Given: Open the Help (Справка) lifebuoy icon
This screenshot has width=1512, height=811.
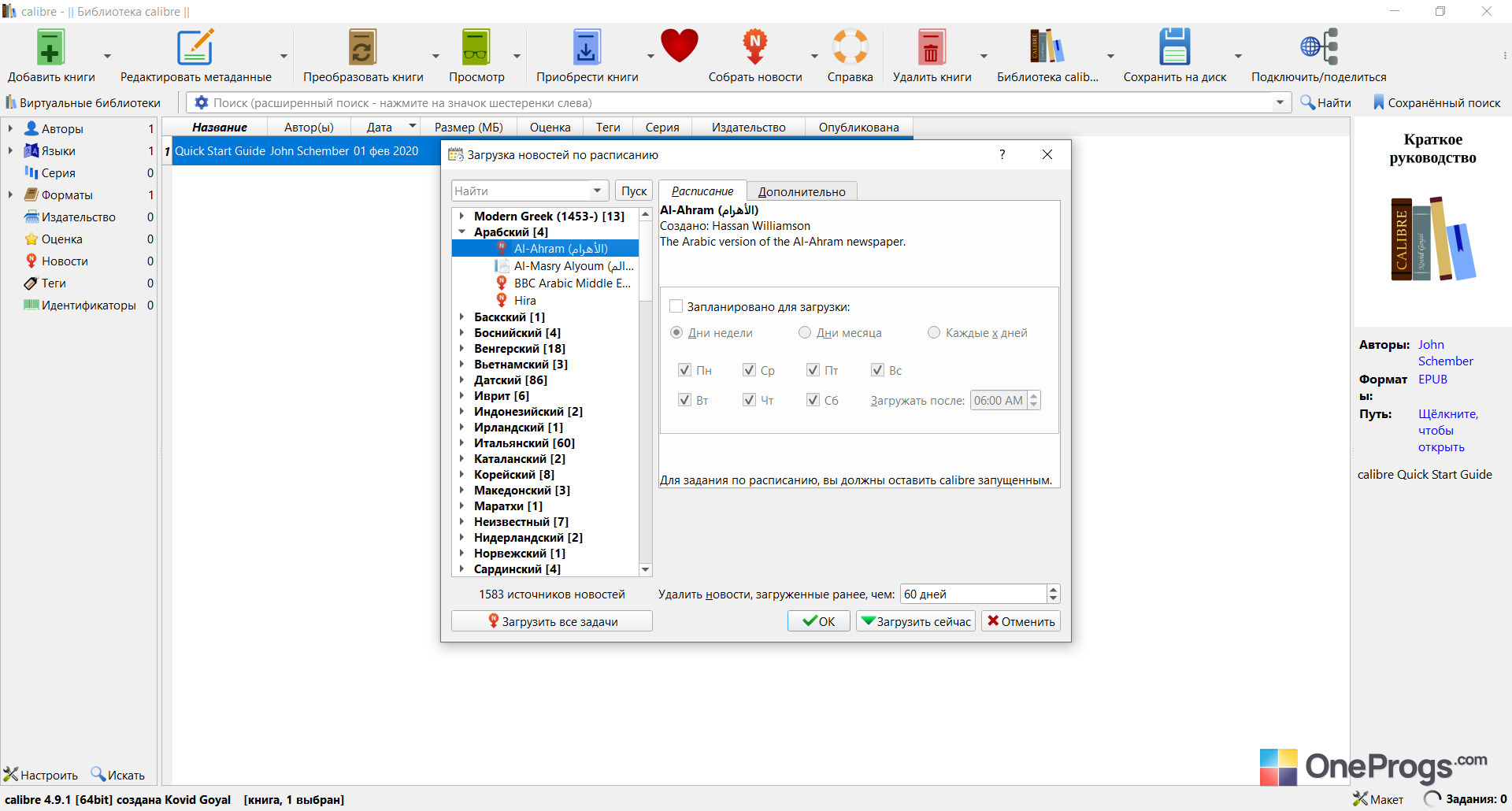Looking at the screenshot, I should coord(850,47).
